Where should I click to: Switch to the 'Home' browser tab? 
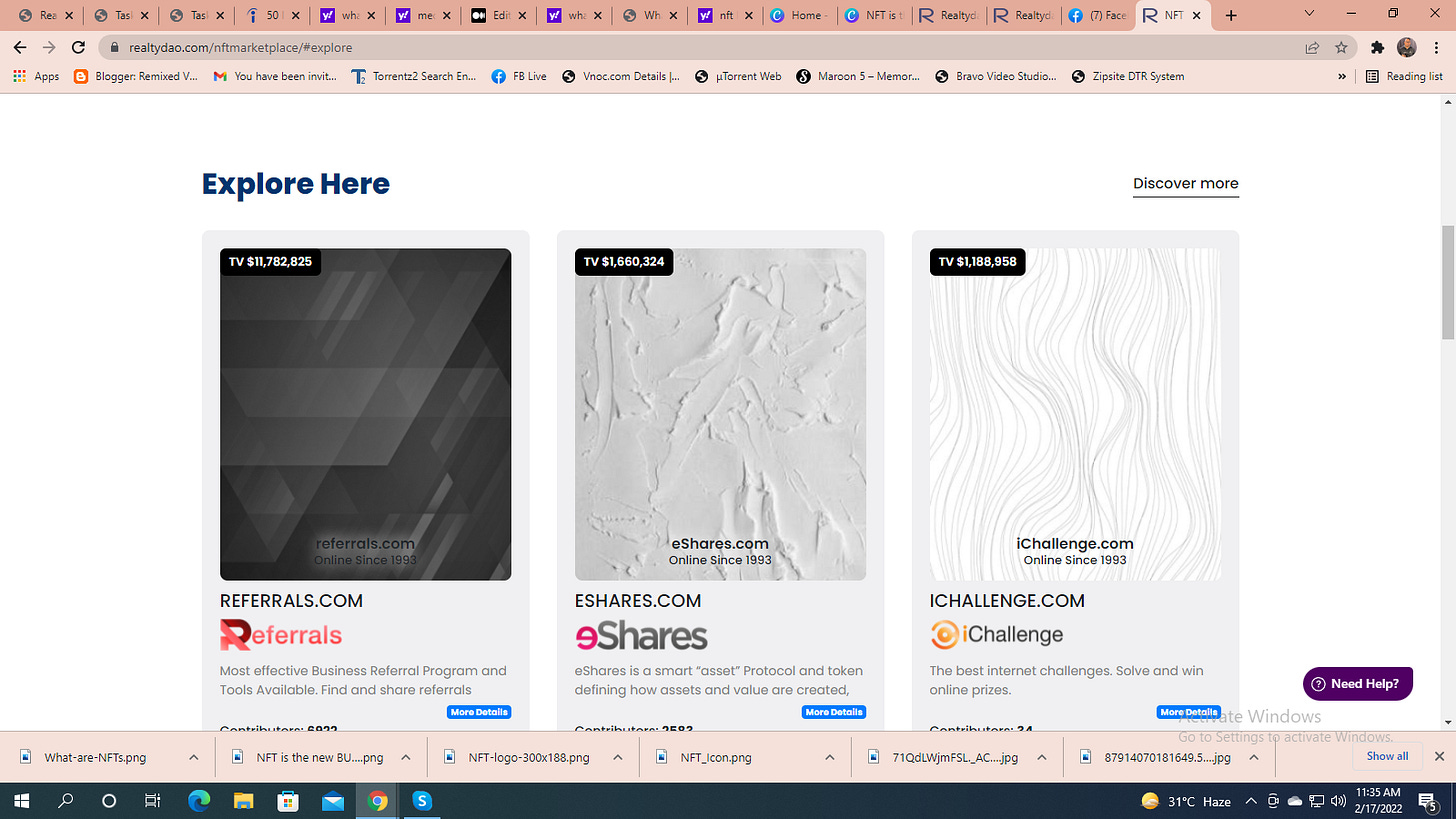[797, 15]
